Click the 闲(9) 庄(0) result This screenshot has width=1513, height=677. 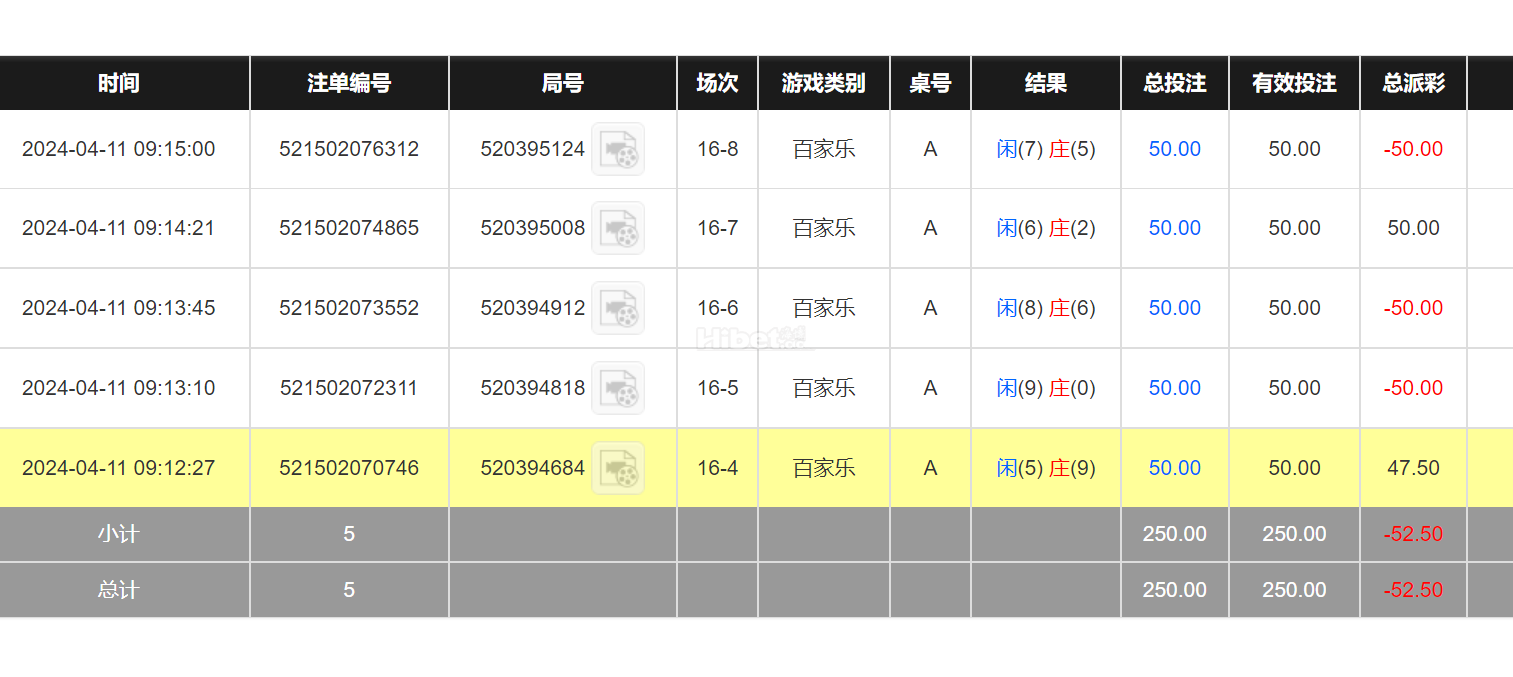click(x=1046, y=388)
